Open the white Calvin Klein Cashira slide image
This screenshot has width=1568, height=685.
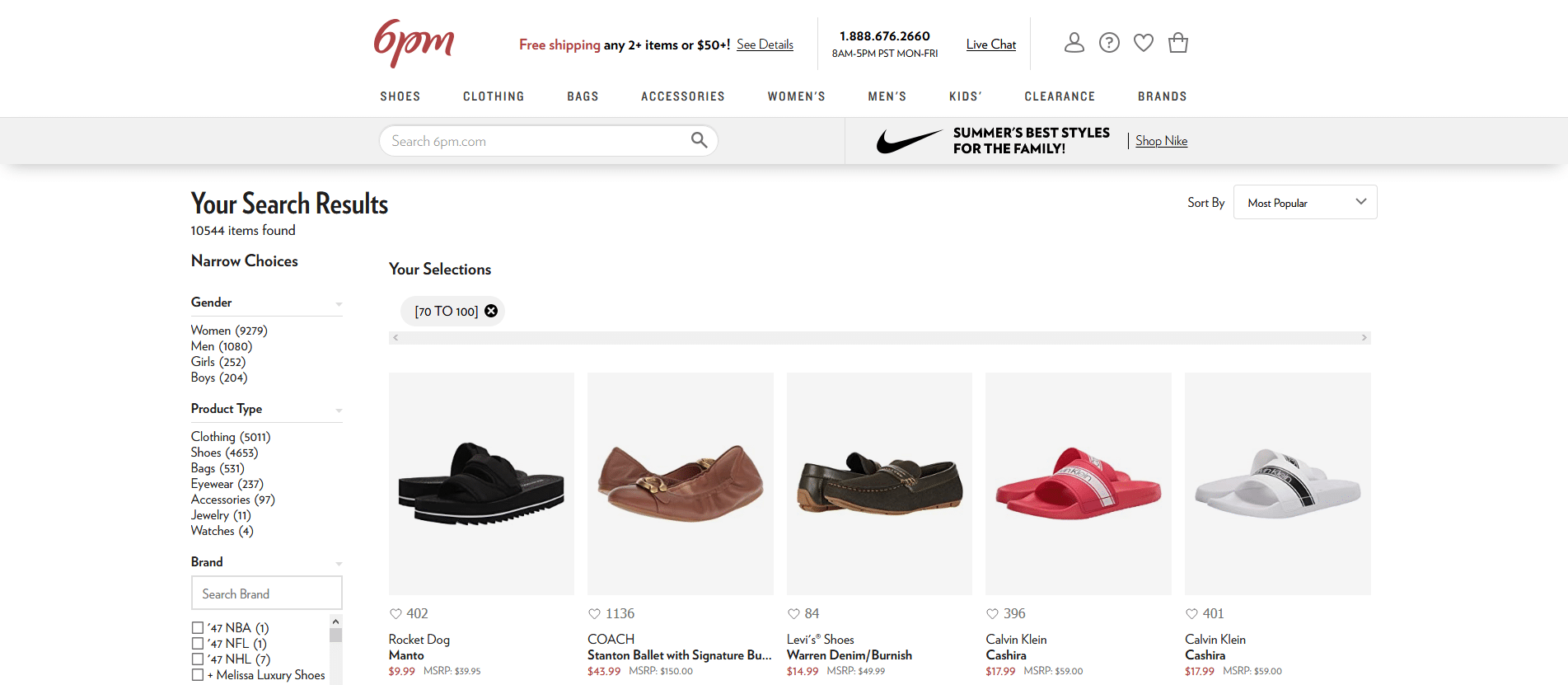1278,484
